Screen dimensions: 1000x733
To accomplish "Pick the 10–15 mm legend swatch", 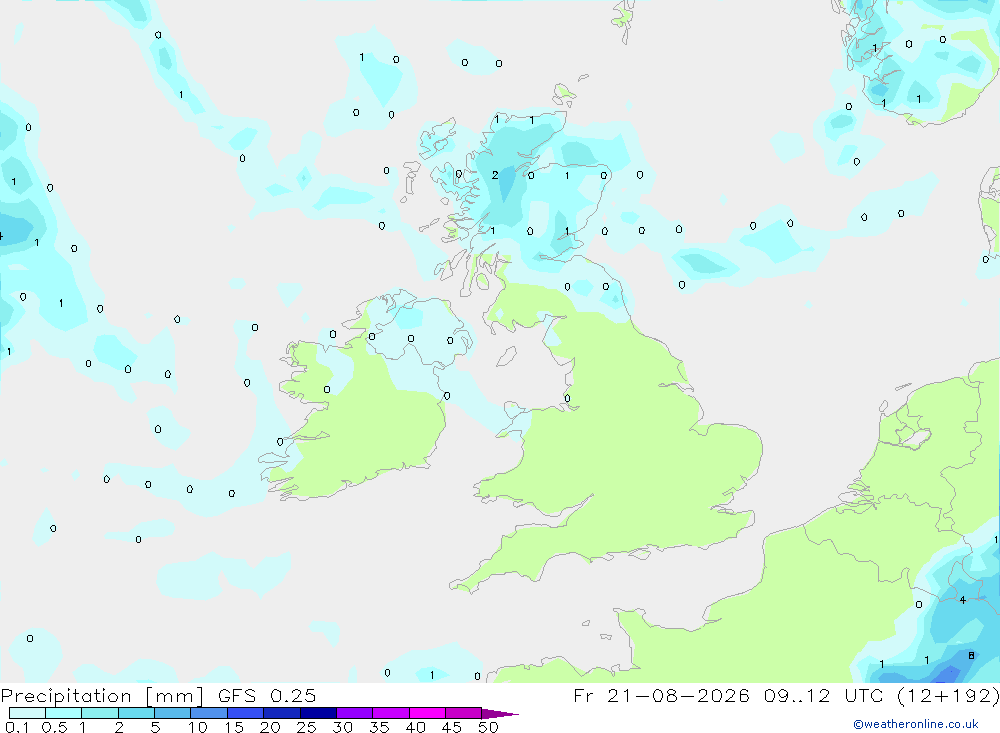I will tap(209, 713).
